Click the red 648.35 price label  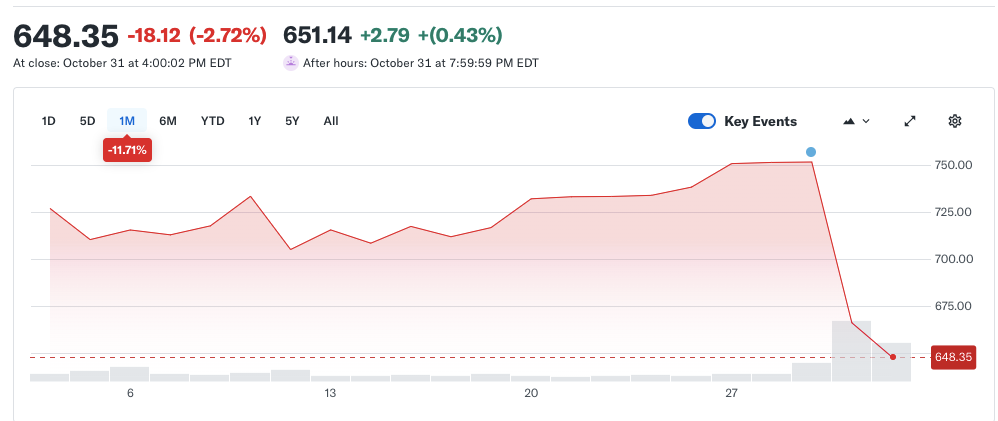(x=953, y=356)
